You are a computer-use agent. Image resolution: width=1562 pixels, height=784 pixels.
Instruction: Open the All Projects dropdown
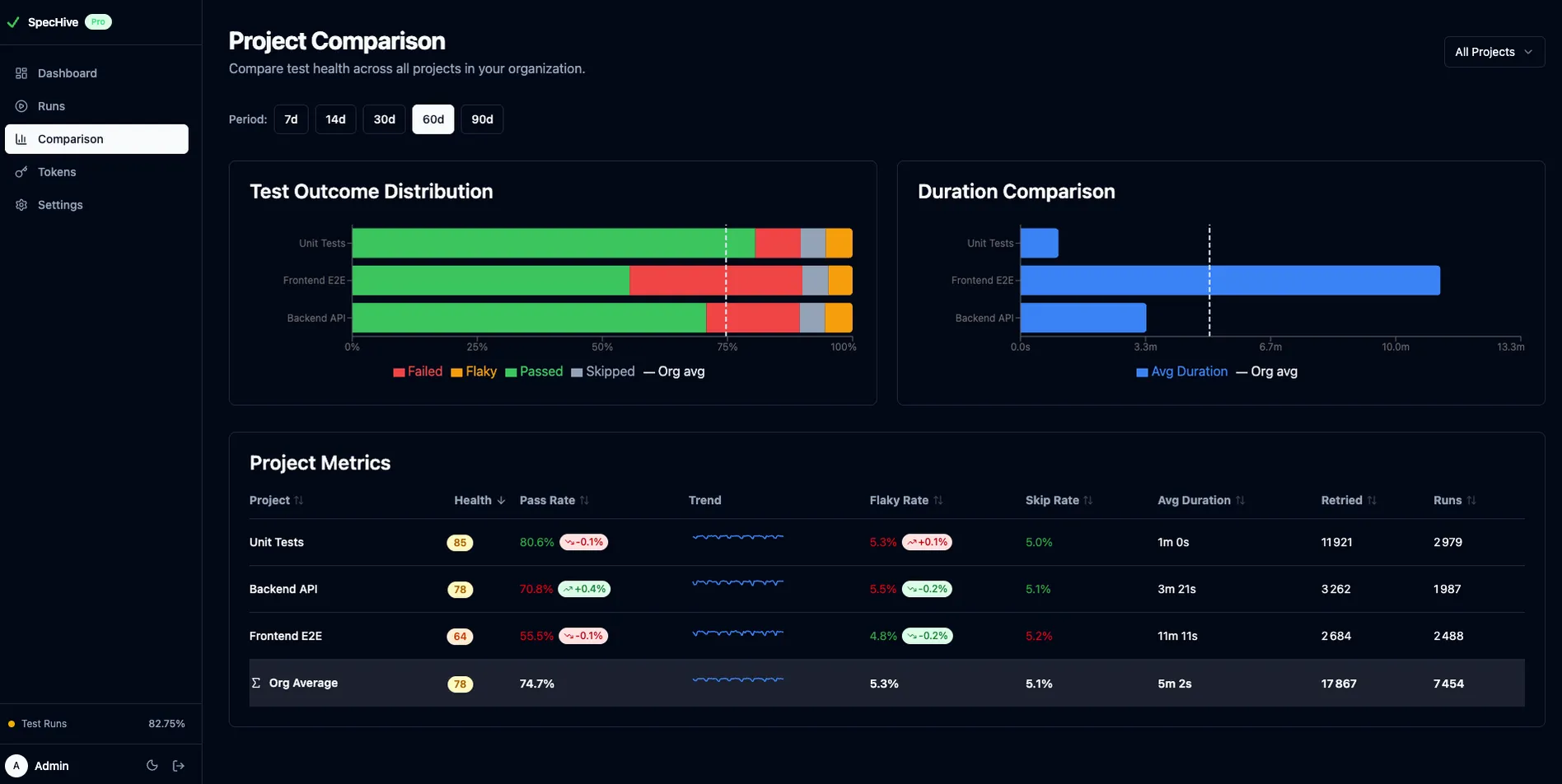click(1494, 51)
